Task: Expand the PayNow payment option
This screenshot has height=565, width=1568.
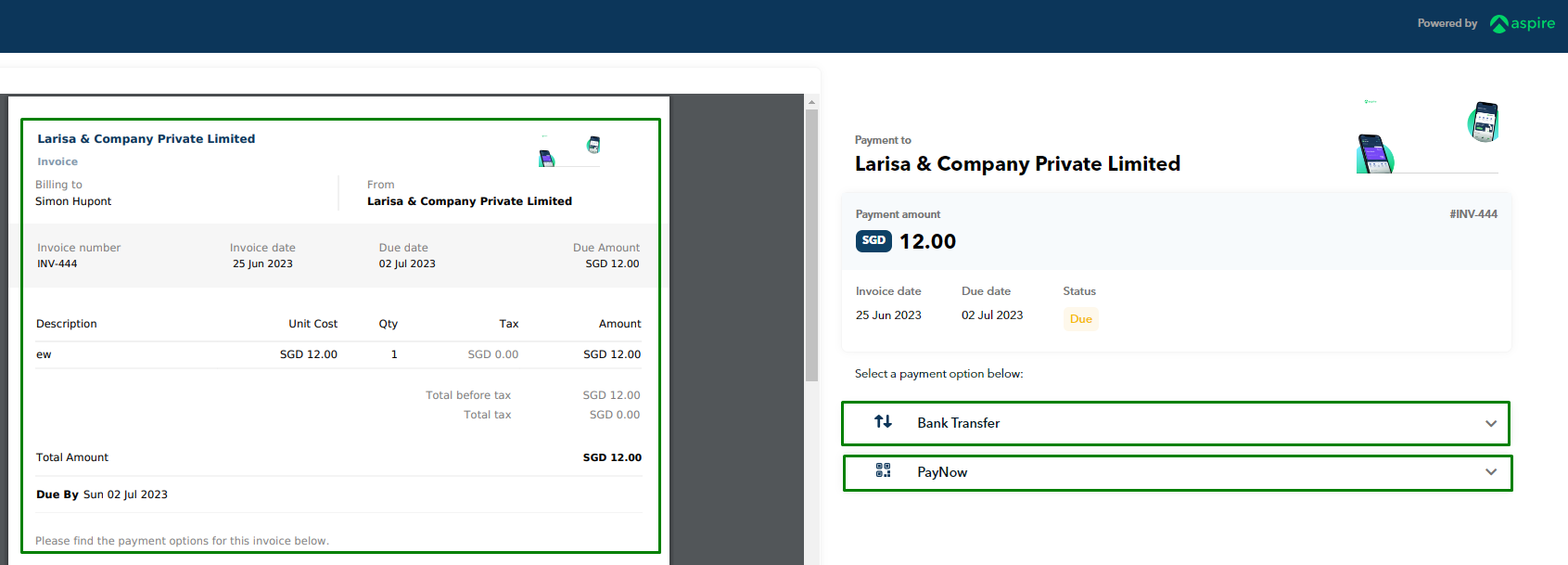Action: click(1177, 472)
